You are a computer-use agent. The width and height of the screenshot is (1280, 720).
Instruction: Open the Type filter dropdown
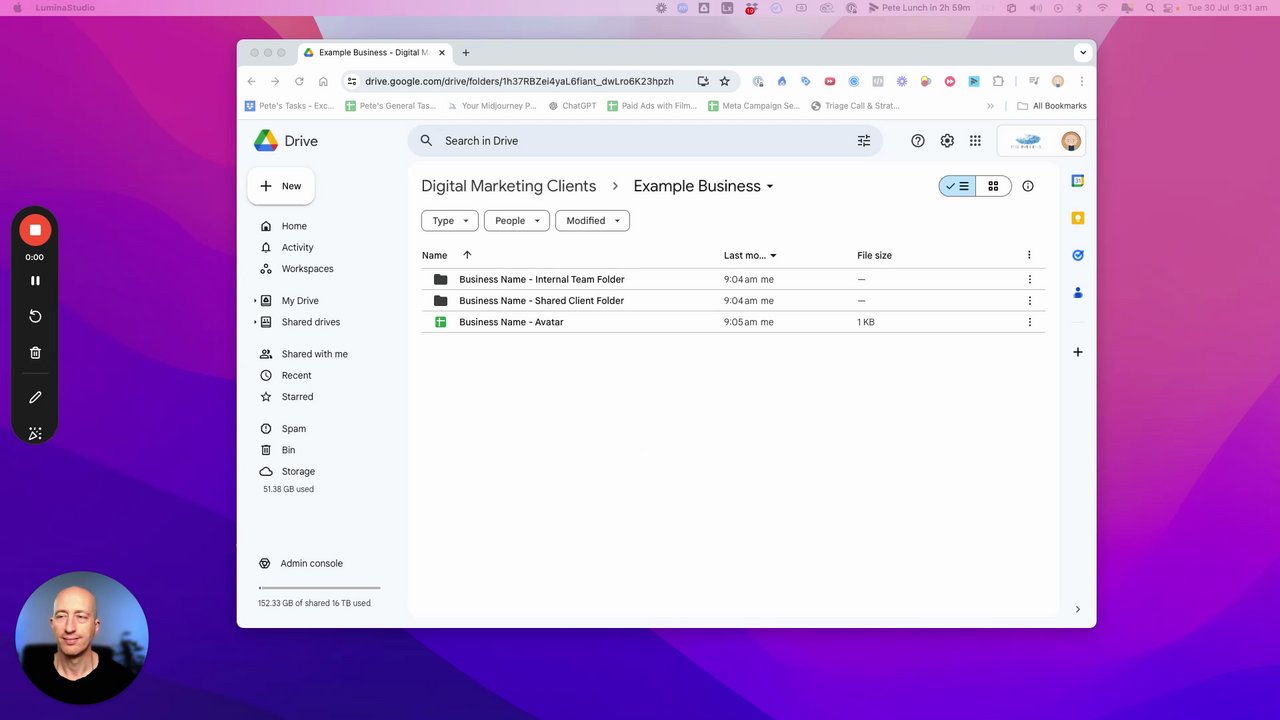(x=450, y=221)
